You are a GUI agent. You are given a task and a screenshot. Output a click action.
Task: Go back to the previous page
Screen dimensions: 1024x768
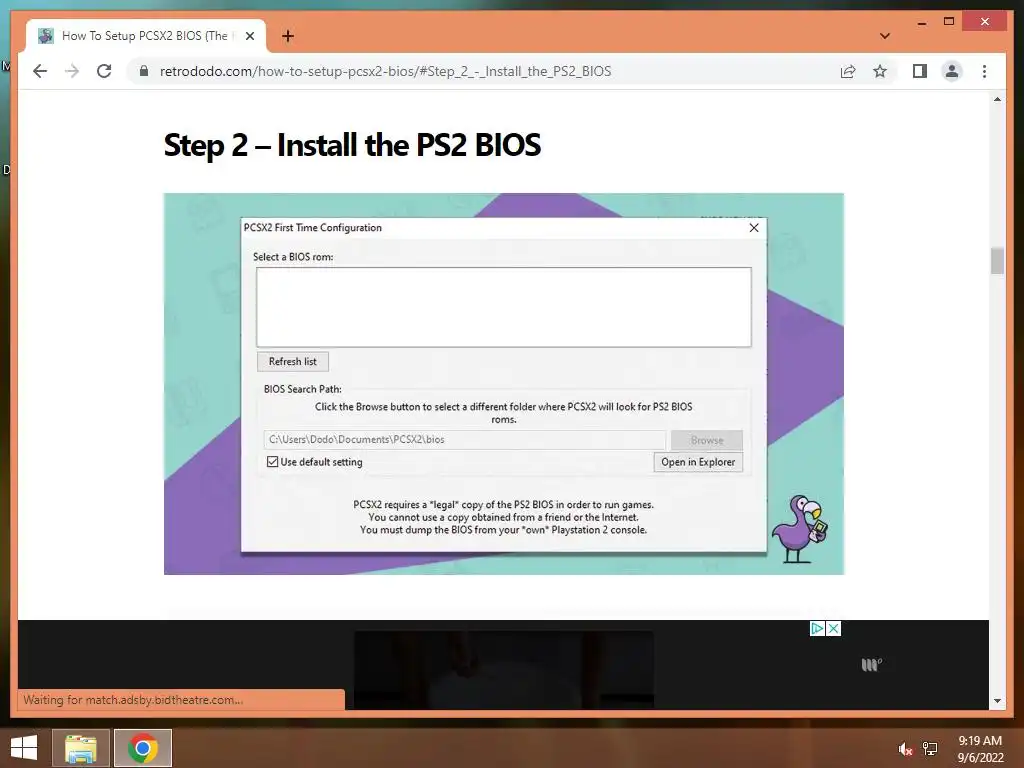(x=40, y=71)
